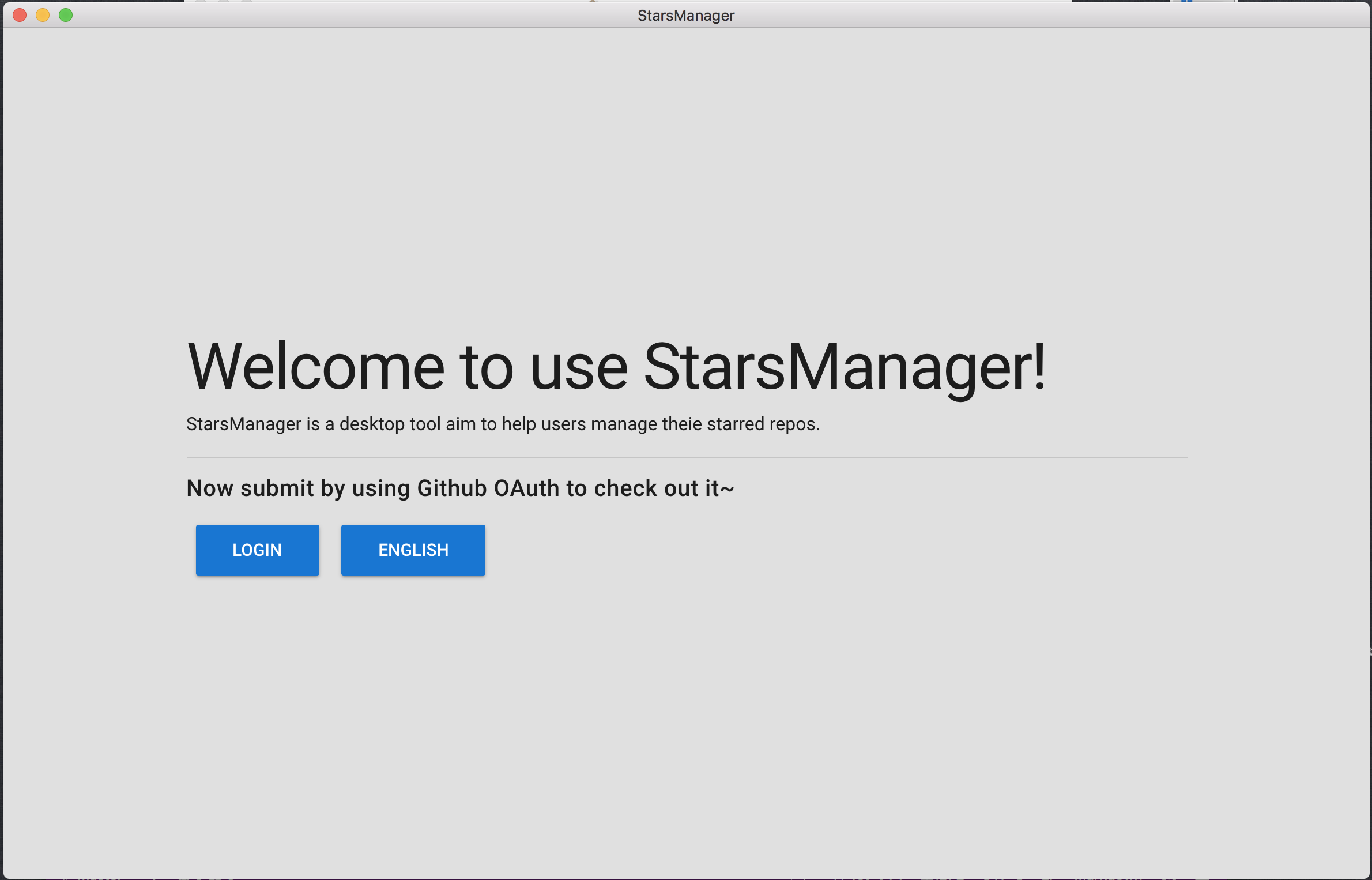Maximize window with the green button

[66, 15]
